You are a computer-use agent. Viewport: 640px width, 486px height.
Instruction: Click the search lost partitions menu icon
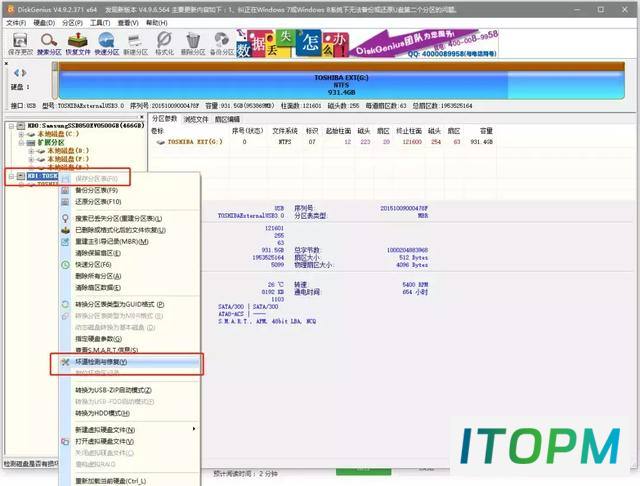click(65, 218)
